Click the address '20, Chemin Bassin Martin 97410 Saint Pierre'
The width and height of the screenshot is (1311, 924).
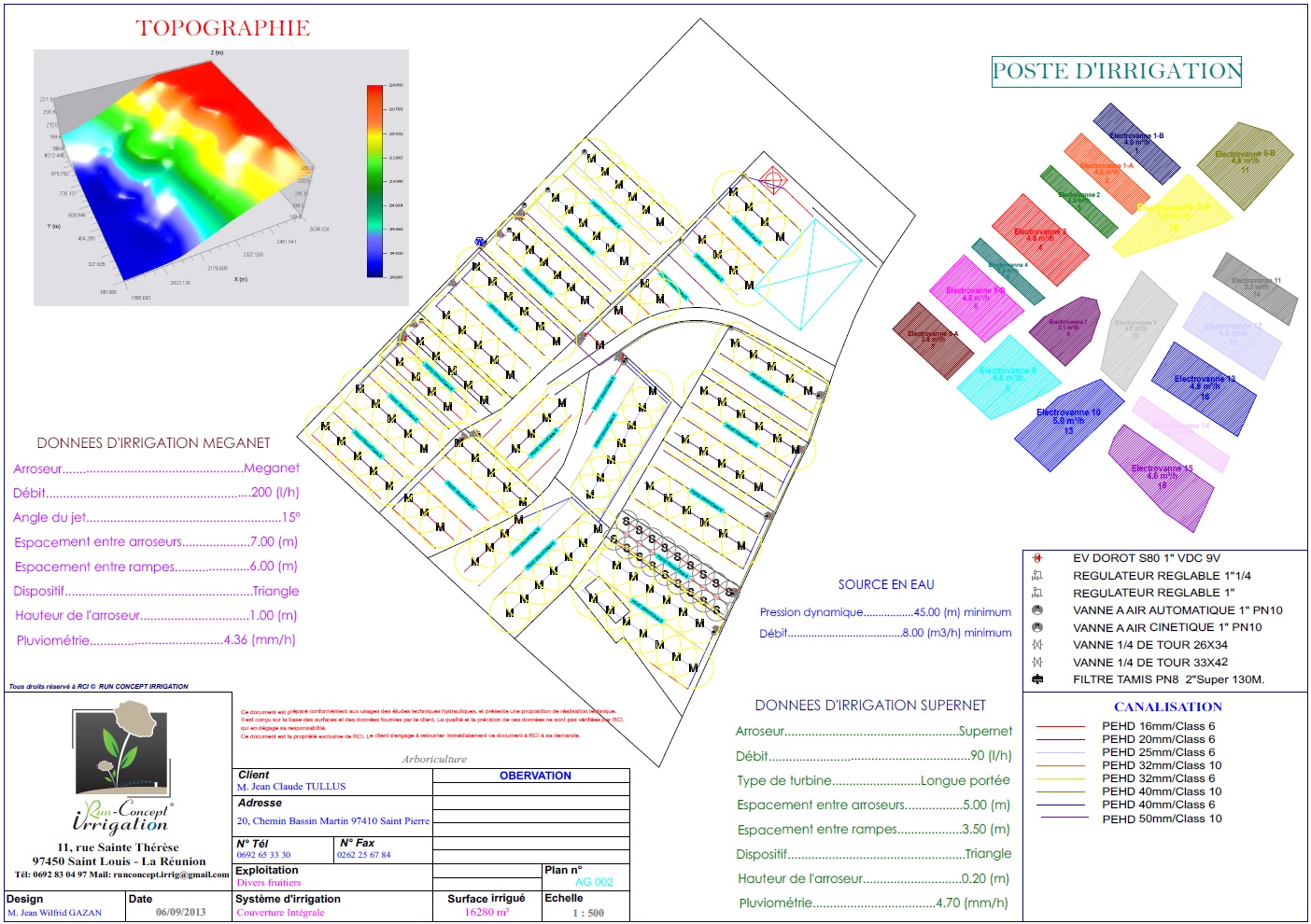[333, 821]
